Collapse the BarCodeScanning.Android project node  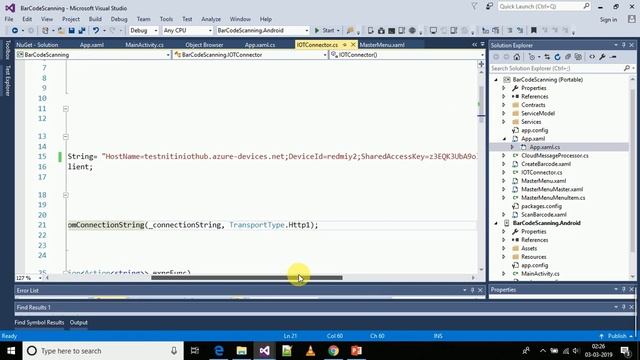(x=496, y=223)
